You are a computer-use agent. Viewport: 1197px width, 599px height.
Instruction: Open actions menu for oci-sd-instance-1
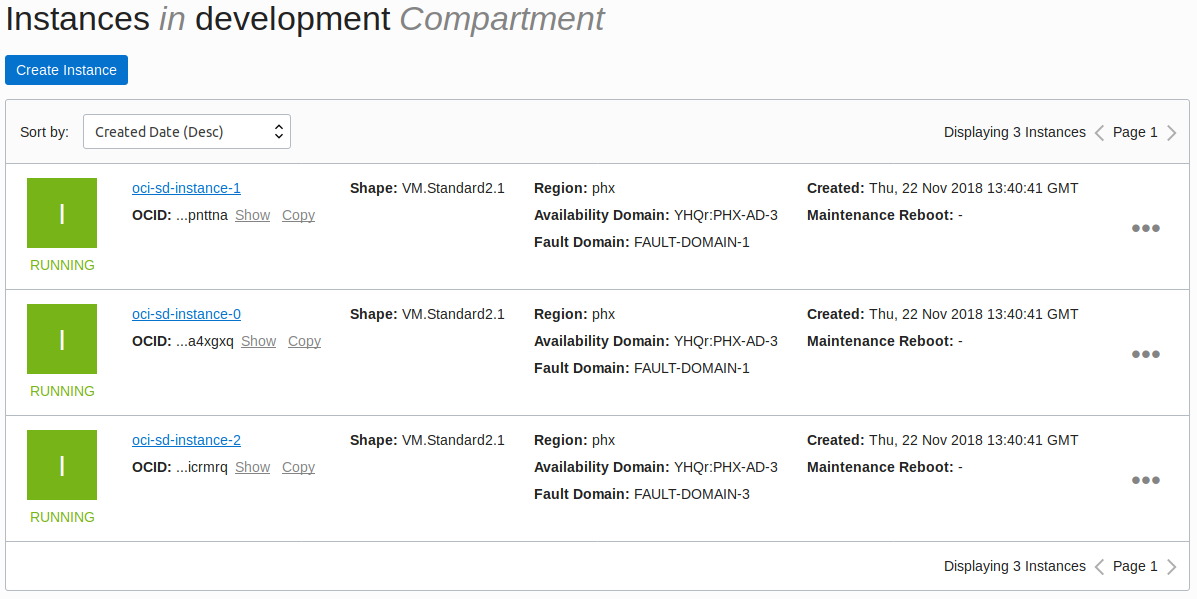click(x=1145, y=228)
